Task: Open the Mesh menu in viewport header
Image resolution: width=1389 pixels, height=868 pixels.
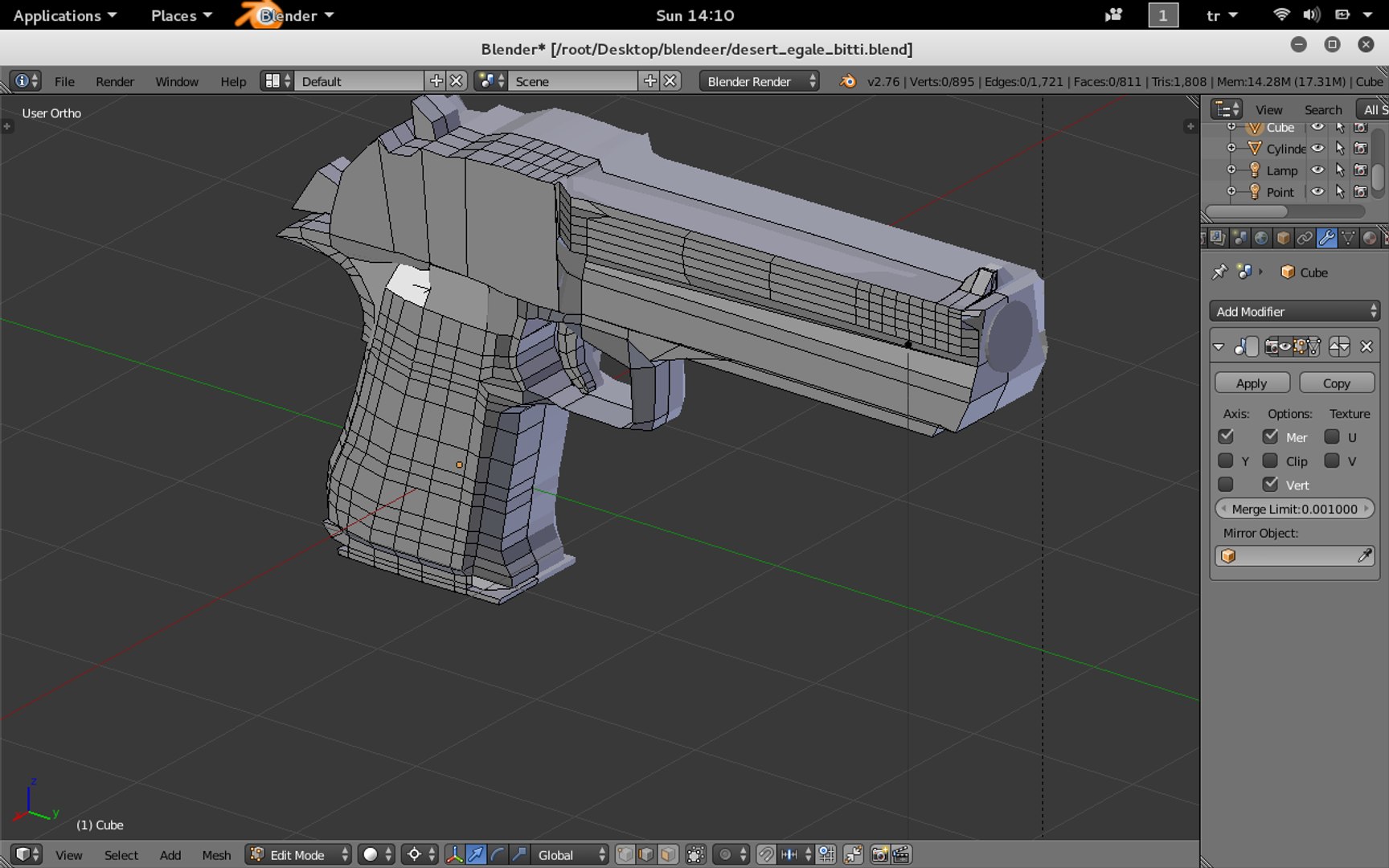Action: click(216, 855)
